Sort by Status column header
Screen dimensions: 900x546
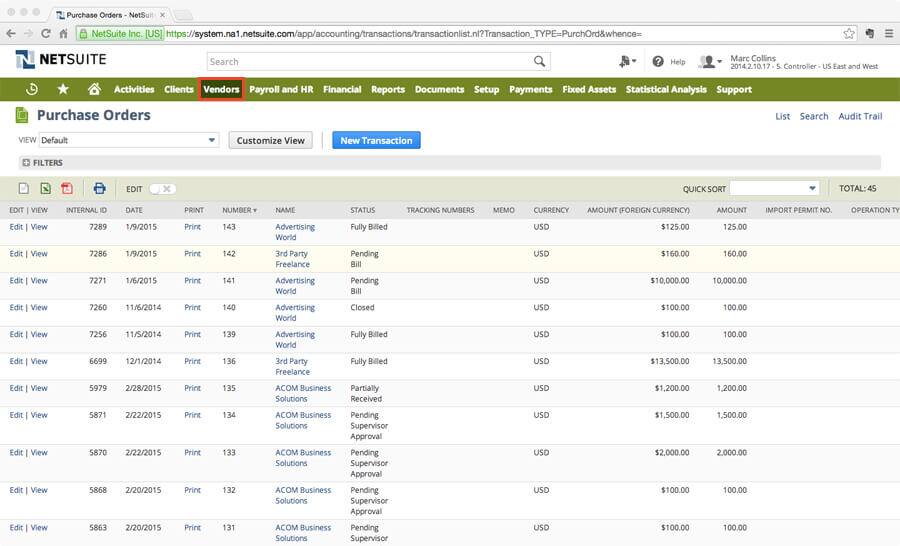point(362,210)
